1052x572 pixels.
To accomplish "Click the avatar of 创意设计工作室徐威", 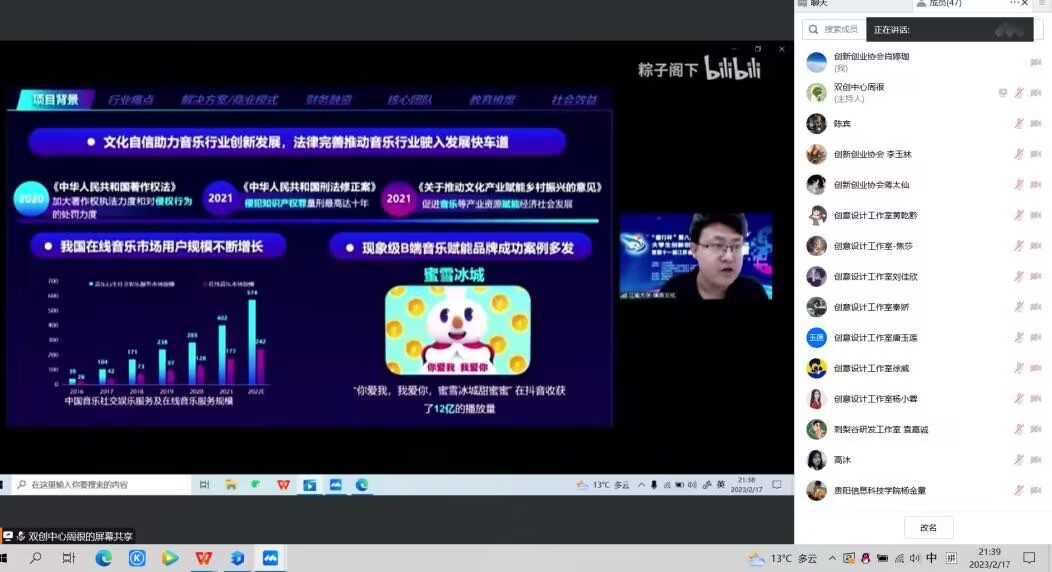I will tap(816, 368).
